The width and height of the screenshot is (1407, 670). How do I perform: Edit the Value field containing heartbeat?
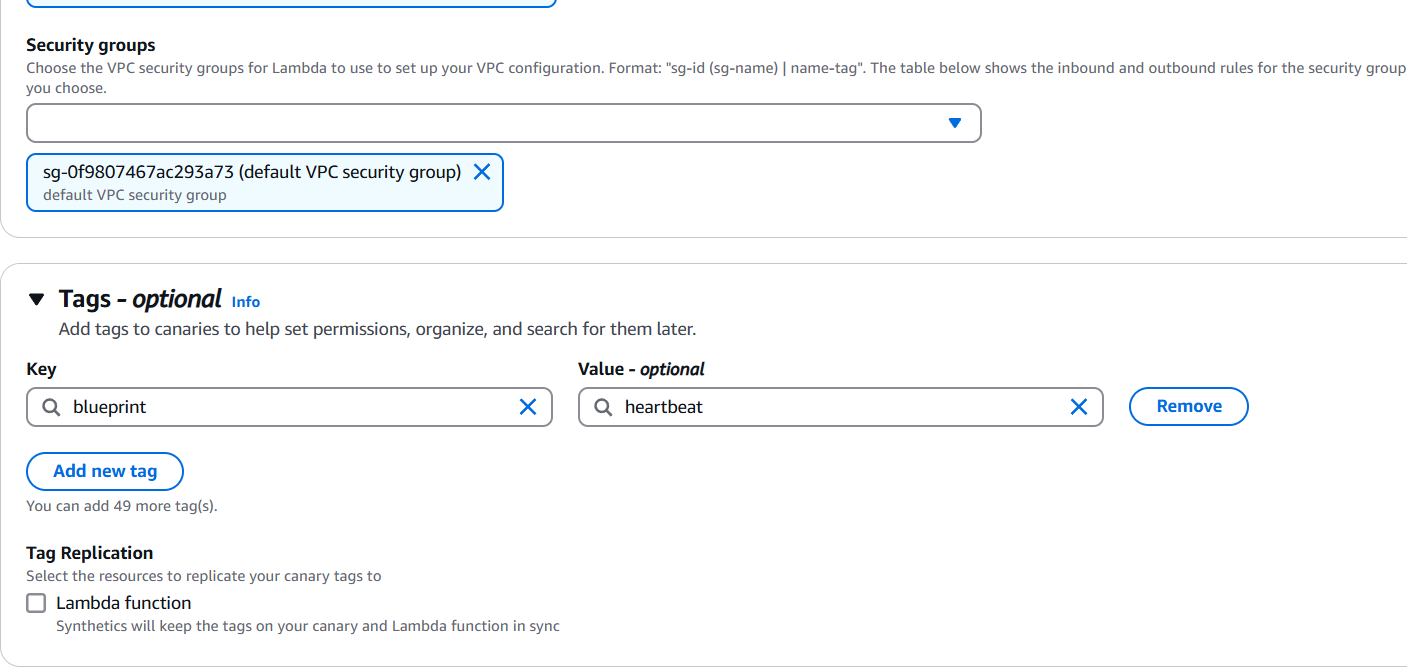[x=841, y=407]
